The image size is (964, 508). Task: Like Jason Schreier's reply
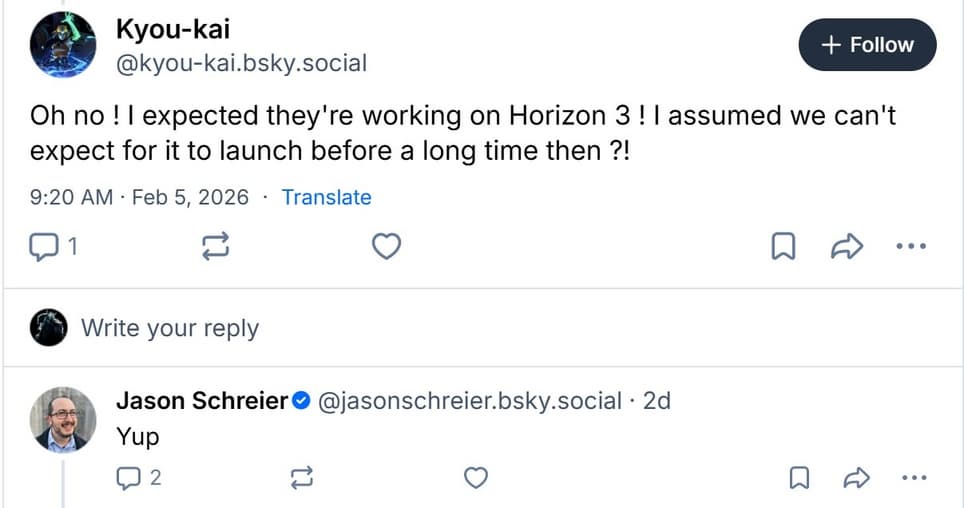(x=477, y=479)
